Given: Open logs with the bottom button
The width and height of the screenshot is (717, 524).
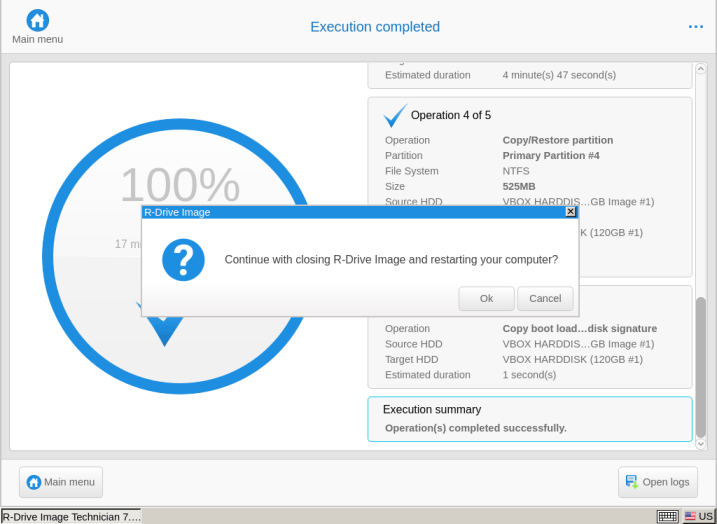Looking at the screenshot, I should pos(658,482).
